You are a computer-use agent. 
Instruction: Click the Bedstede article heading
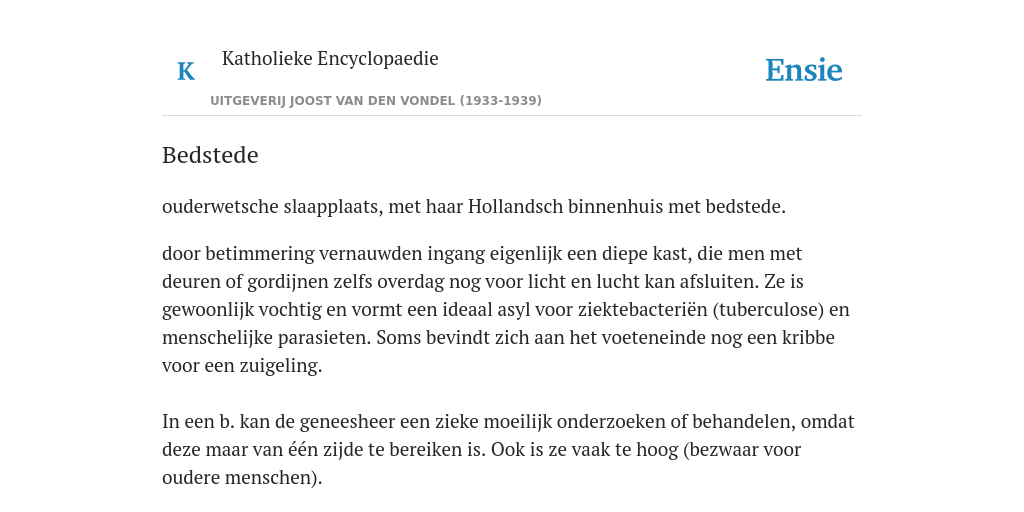tap(210, 155)
